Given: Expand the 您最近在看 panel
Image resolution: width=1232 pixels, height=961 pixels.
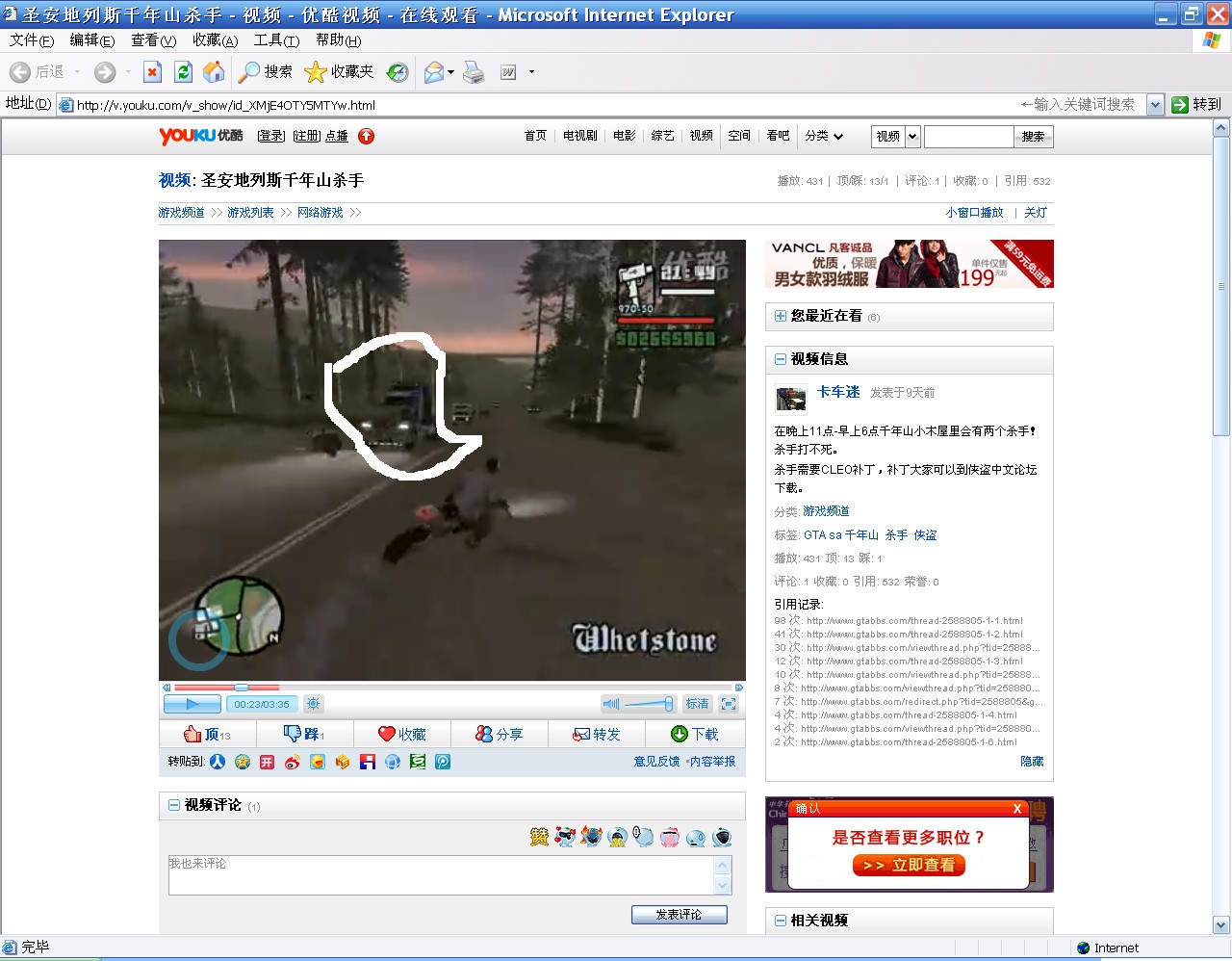Looking at the screenshot, I should click(780, 316).
